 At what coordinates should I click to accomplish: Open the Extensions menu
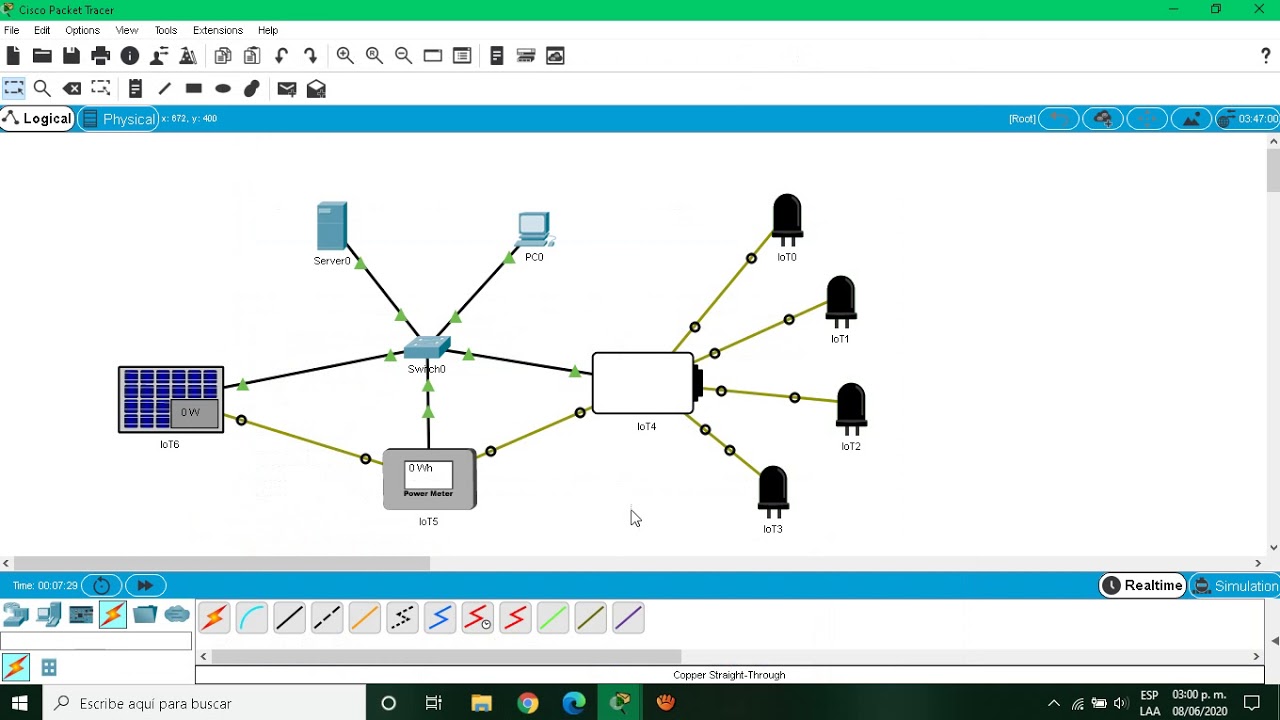tap(218, 30)
